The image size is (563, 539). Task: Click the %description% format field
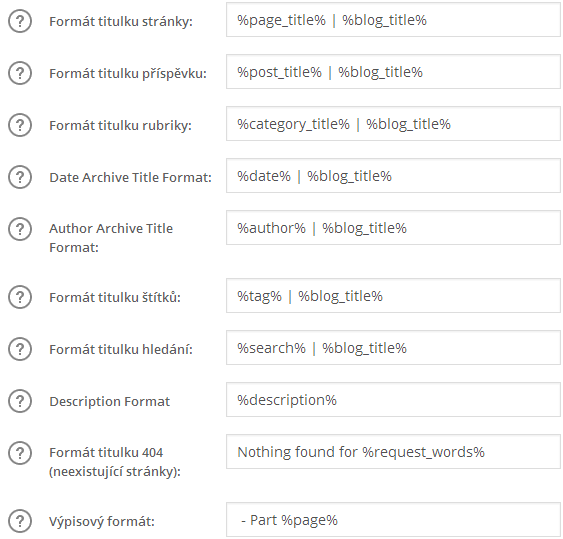[x=393, y=400]
